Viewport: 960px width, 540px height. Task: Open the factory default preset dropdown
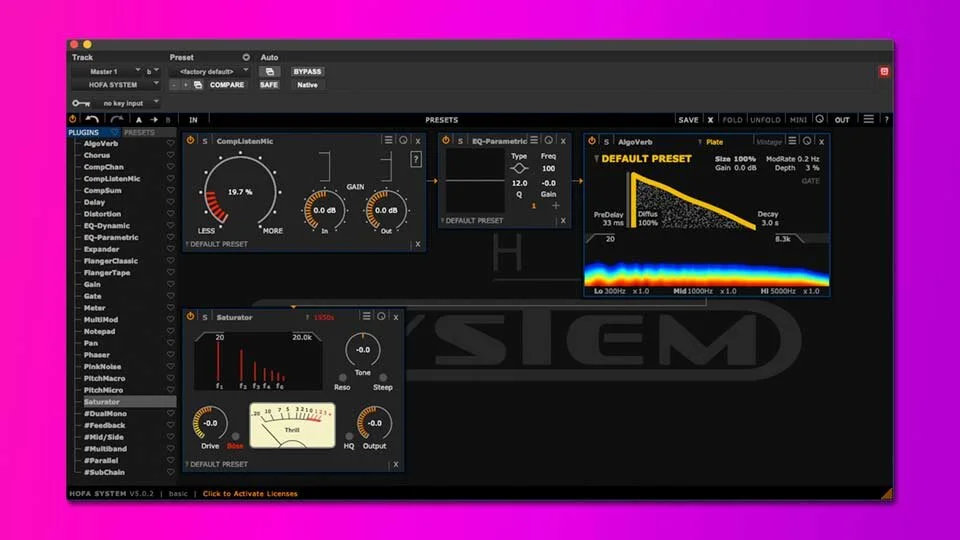pyautogui.click(x=209, y=72)
